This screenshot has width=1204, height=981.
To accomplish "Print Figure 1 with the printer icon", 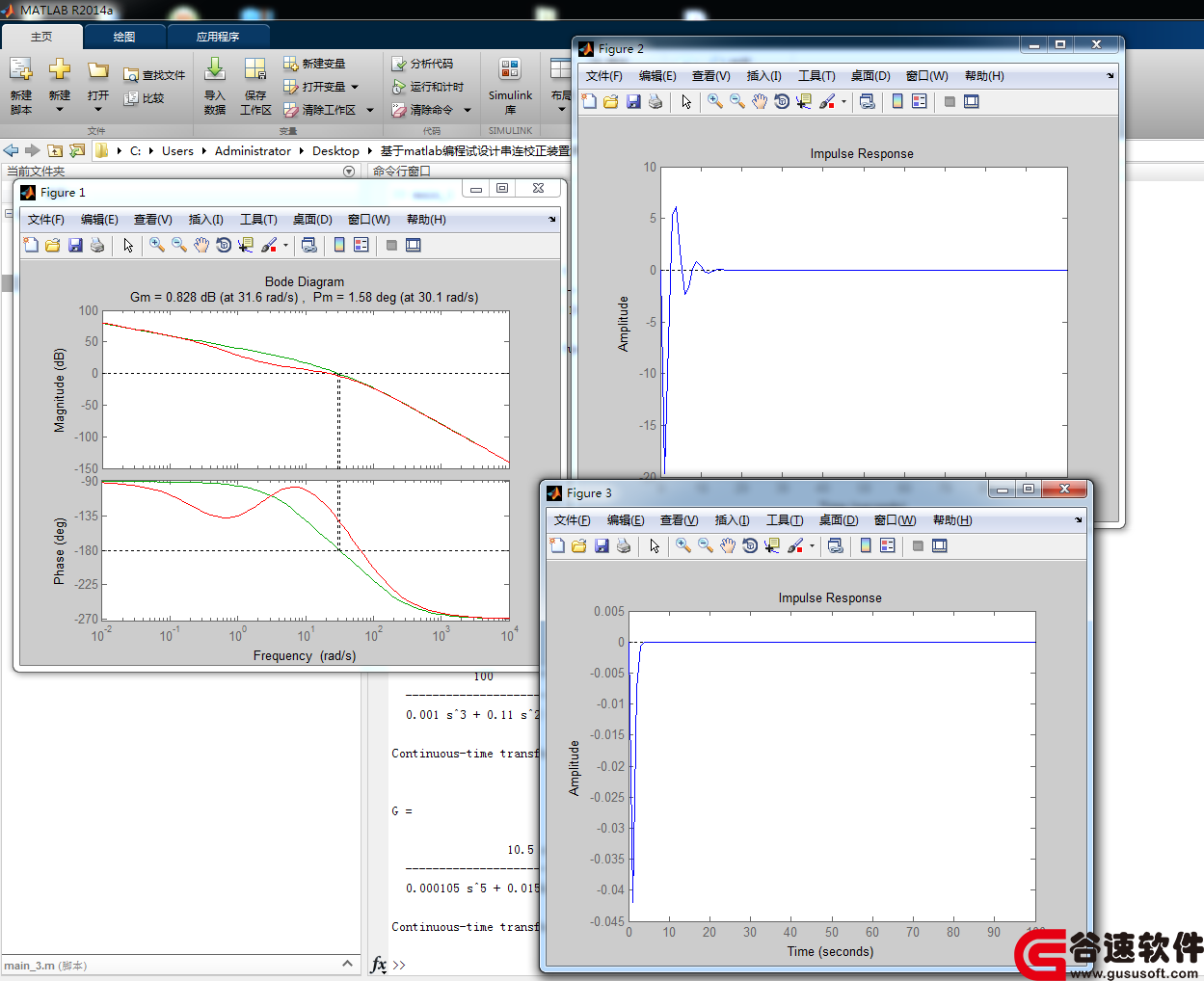I will (97, 245).
